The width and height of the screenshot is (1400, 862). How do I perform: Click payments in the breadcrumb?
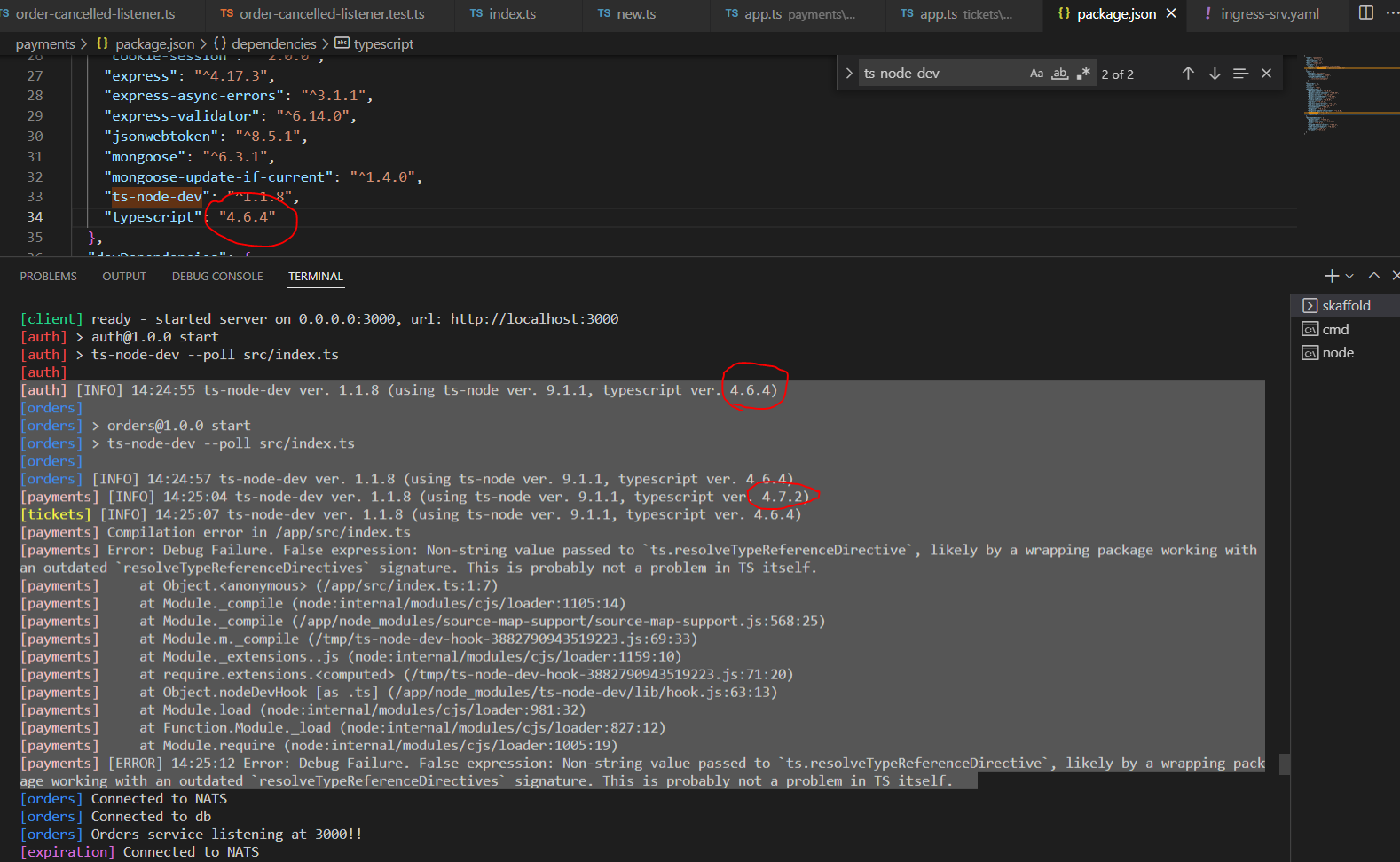45,43
